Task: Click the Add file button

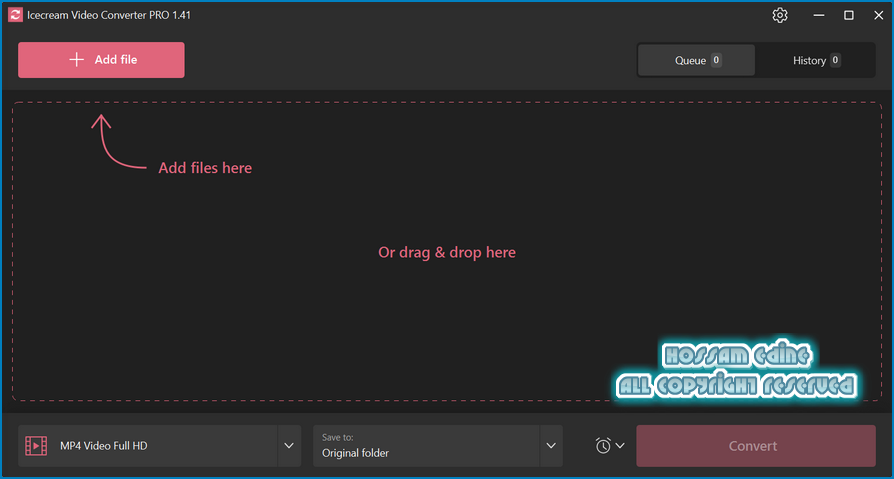Action: [x=101, y=60]
